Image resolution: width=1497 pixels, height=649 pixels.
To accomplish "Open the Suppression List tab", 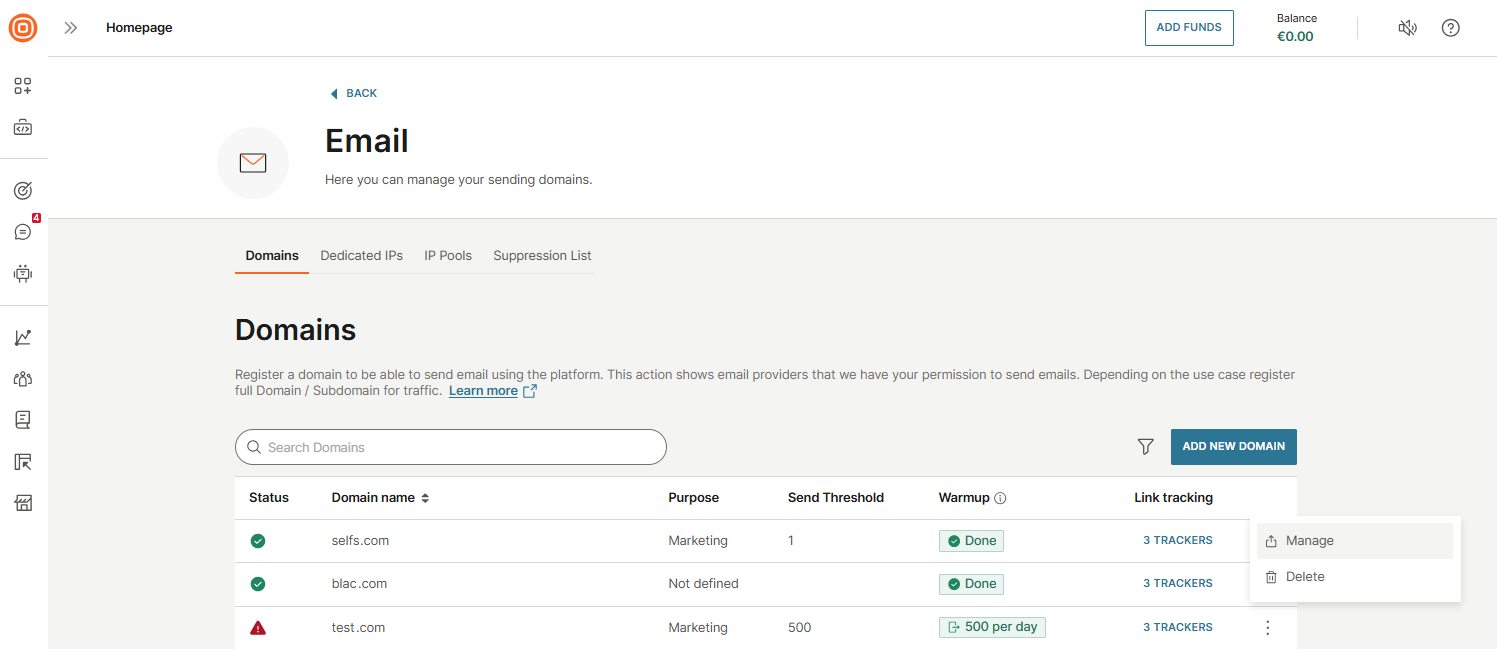I will 541,255.
